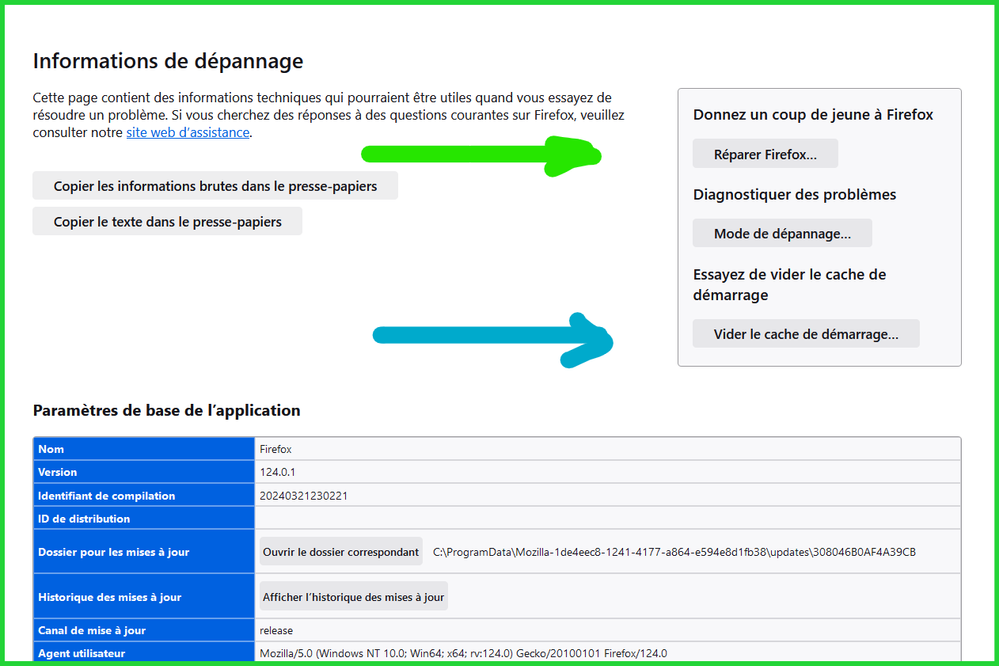
Task: Select the Firefox name value cell
Action: pos(607,449)
